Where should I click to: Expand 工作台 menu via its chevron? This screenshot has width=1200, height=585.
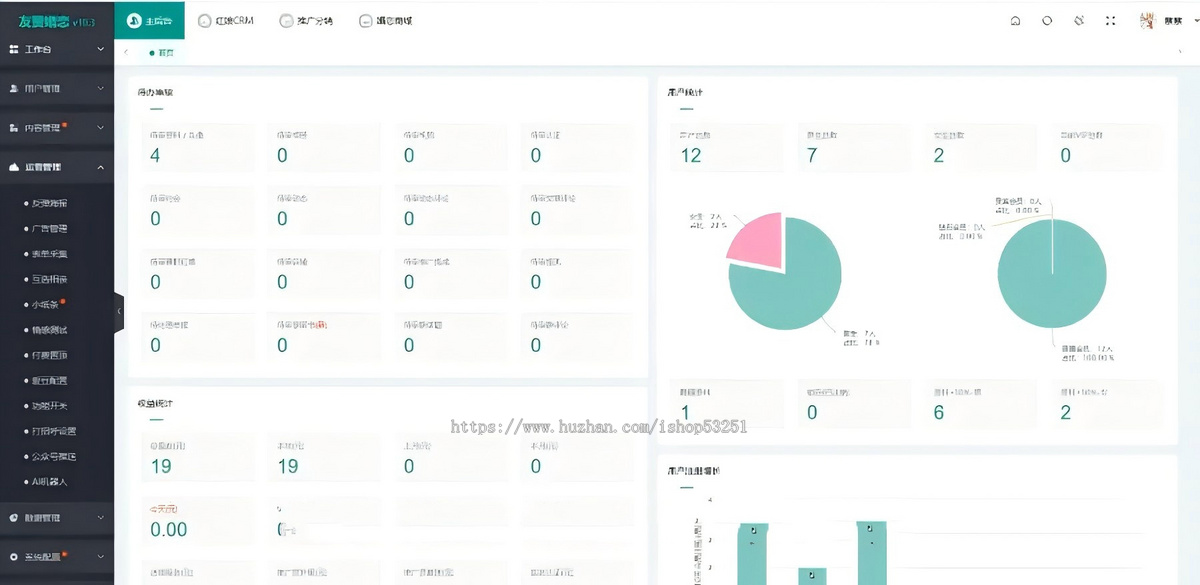coord(100,49)
